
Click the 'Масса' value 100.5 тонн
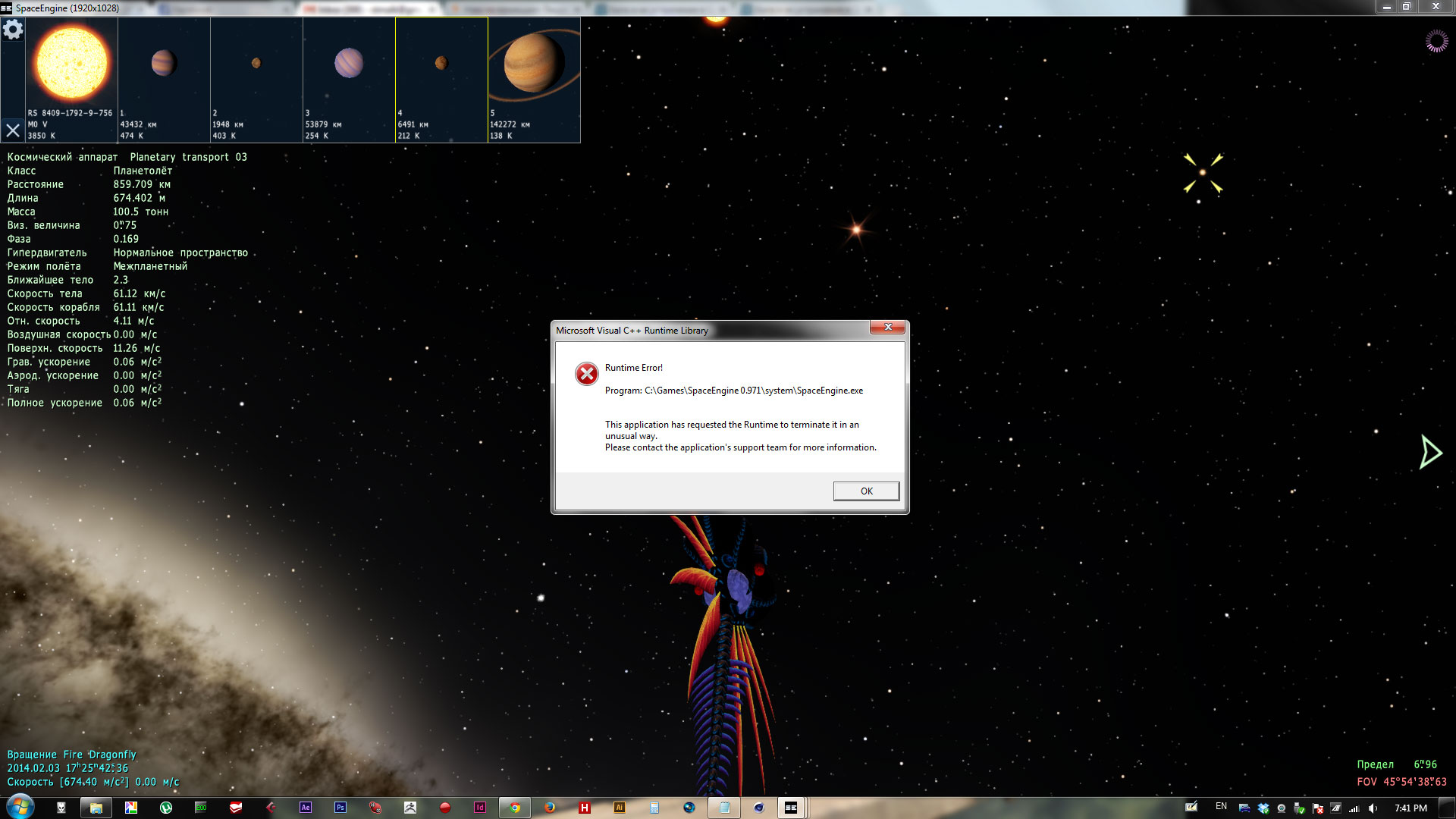coord(141,212)
